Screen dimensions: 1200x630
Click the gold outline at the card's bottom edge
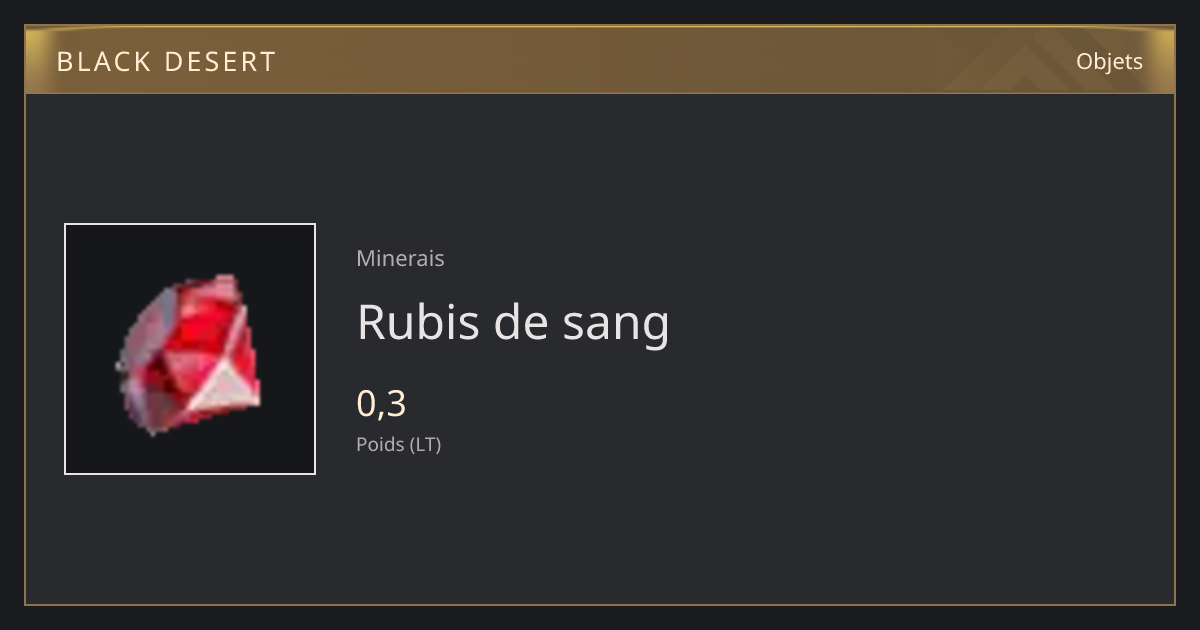tap(600, 604)
